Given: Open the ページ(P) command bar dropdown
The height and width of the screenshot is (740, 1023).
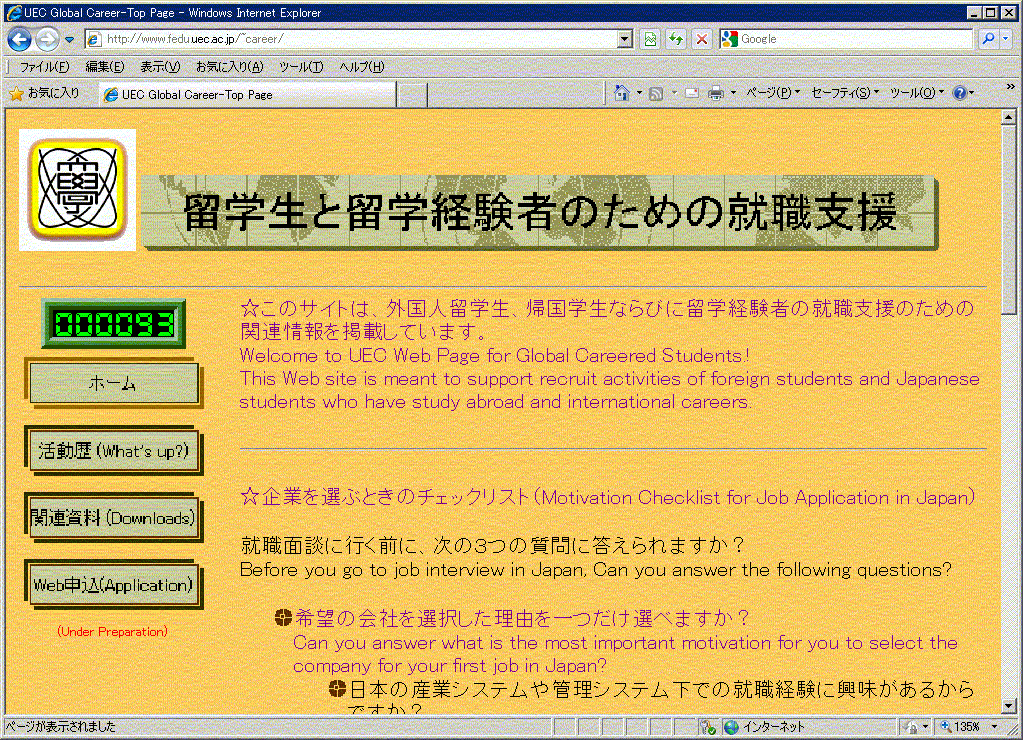Looking at the screenshot, I should [773, 93].
